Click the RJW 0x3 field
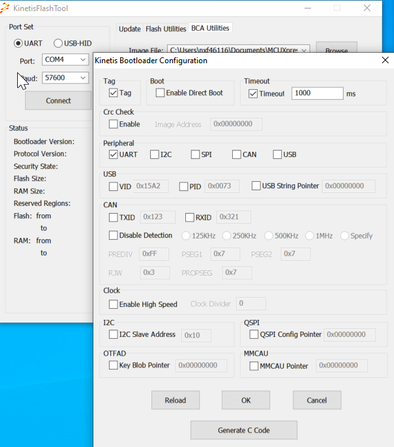394x447 pixels. pos(155,273)
